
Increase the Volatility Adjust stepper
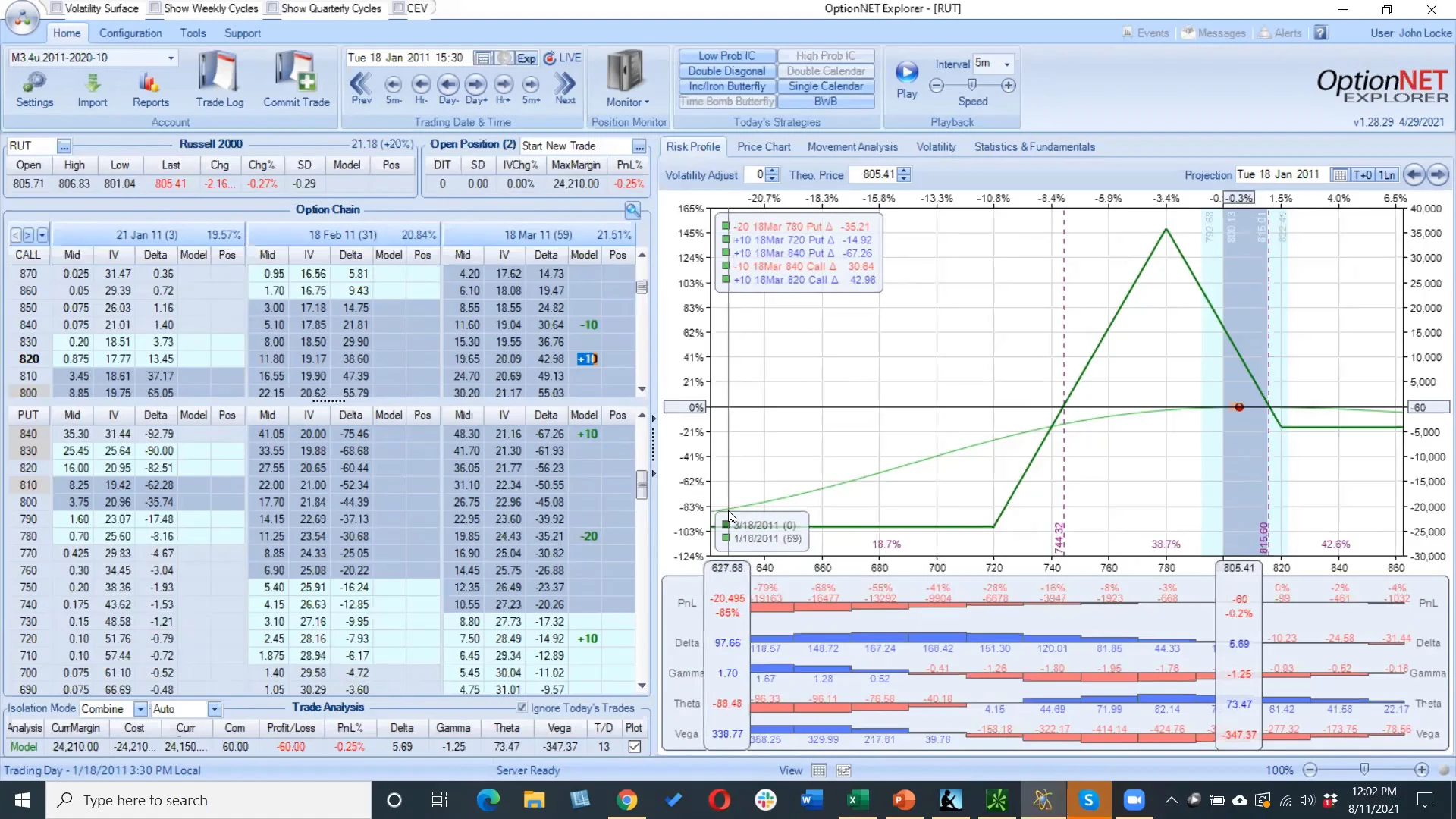tap(772, 171)
